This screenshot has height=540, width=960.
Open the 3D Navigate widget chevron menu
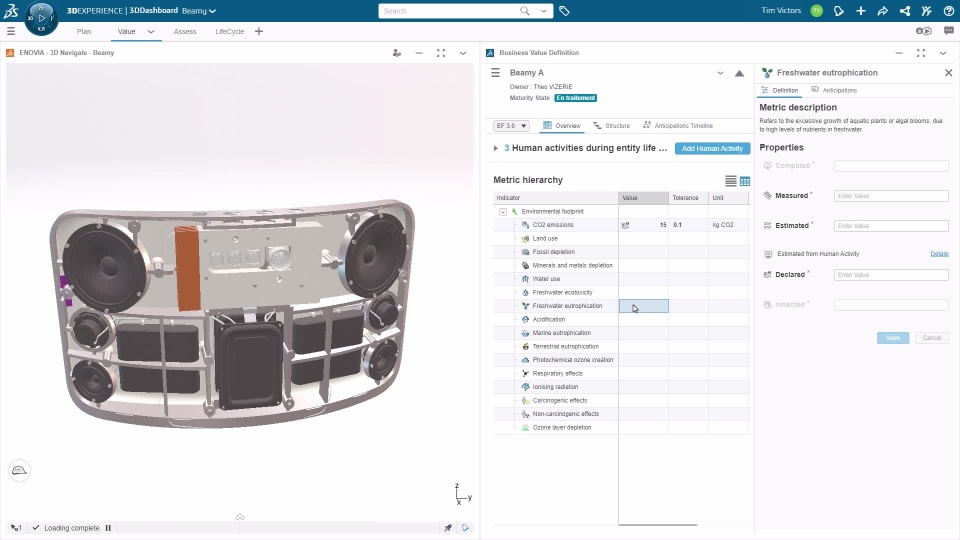[x=463, y=53]
